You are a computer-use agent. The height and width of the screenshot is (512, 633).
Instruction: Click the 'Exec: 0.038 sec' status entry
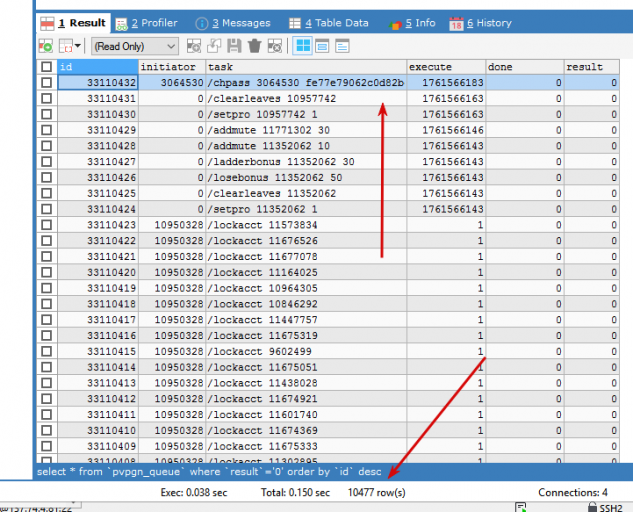[x=194, y=493]
